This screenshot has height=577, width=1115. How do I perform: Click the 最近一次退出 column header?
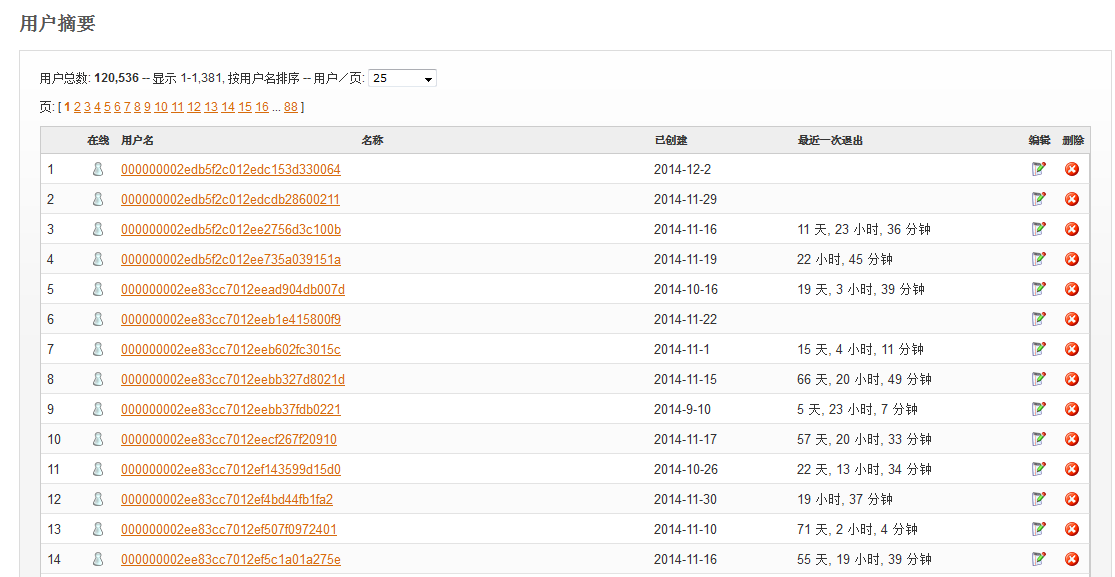coord(830,140)
